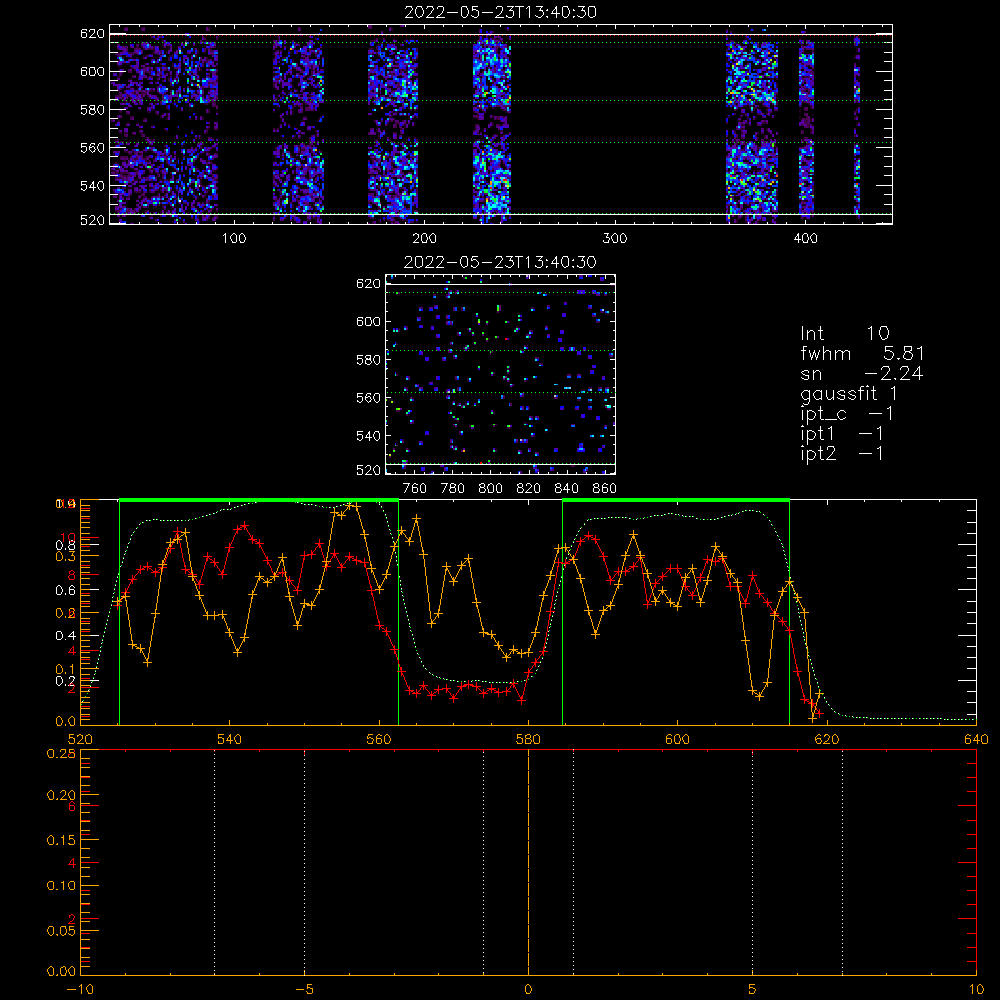Image resolution: width=1000 pixels, height=1000 pixels.
Task: Select the 'Int 10' readout line
Action: coord(844,333)
